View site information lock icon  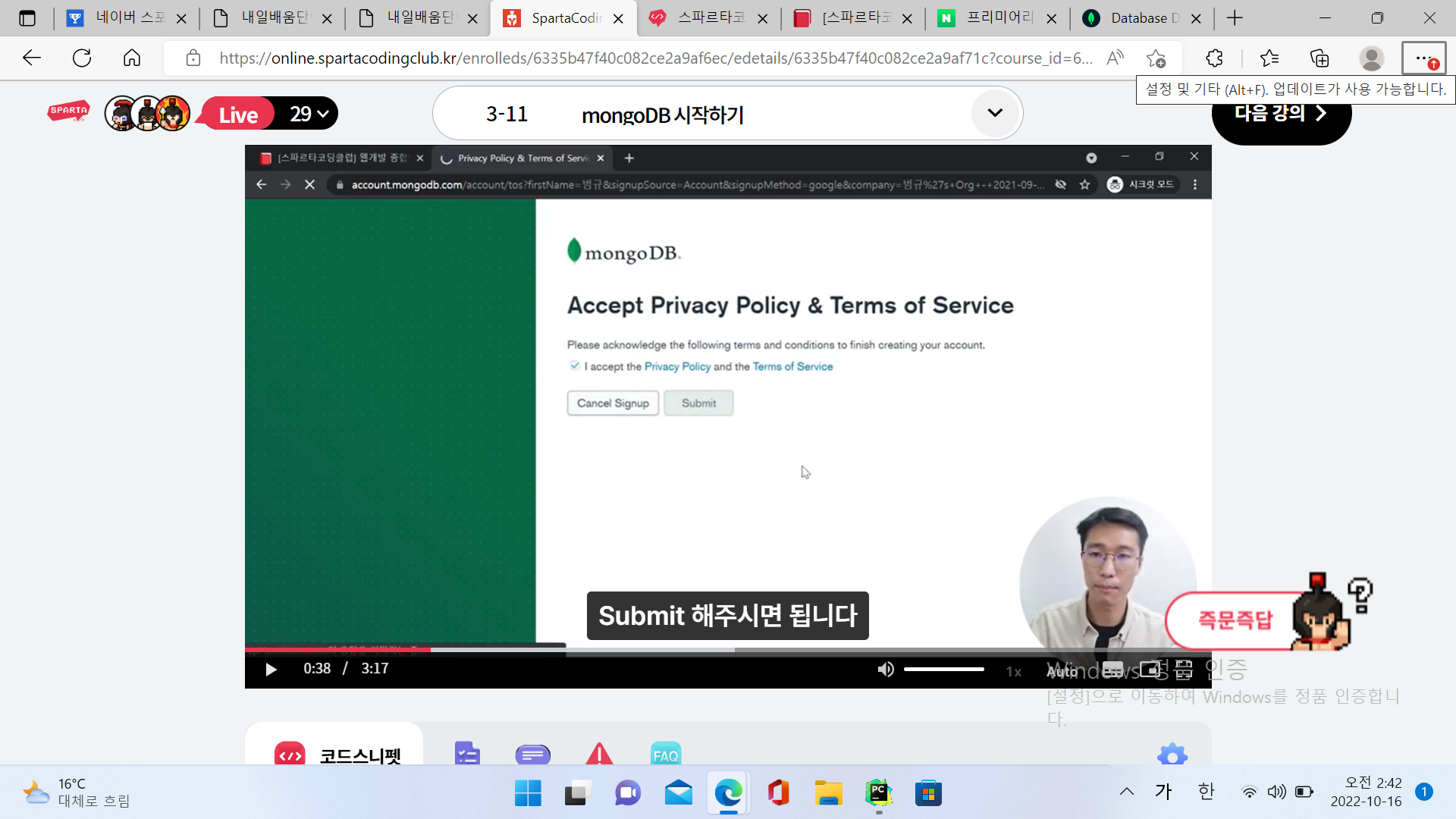193,58
